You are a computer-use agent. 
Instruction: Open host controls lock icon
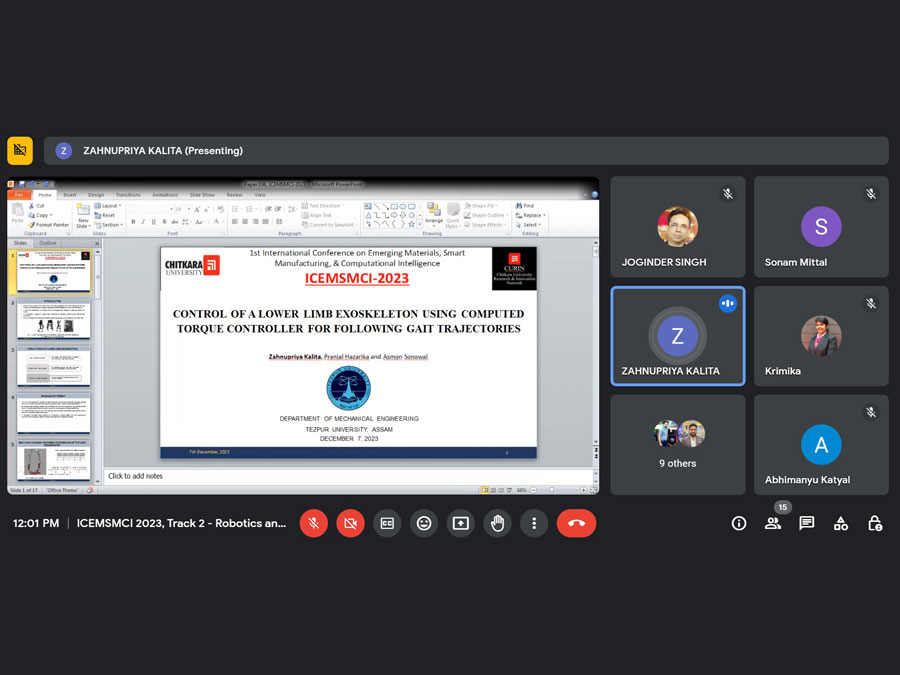pos(875,523)
